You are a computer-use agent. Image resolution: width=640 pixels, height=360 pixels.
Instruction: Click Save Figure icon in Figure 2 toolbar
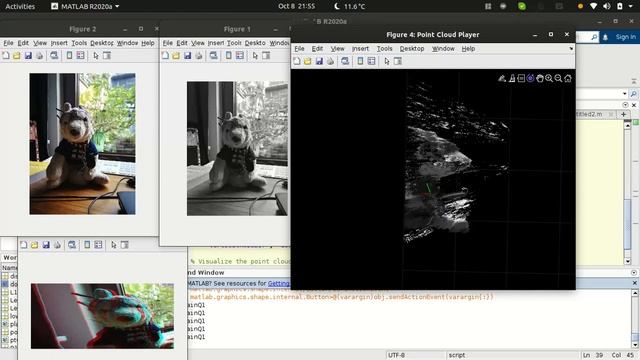[x=28, y=56]
